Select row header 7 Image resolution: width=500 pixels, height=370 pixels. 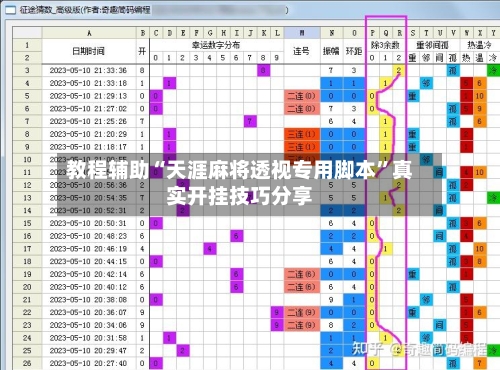[x=27, y=121]
